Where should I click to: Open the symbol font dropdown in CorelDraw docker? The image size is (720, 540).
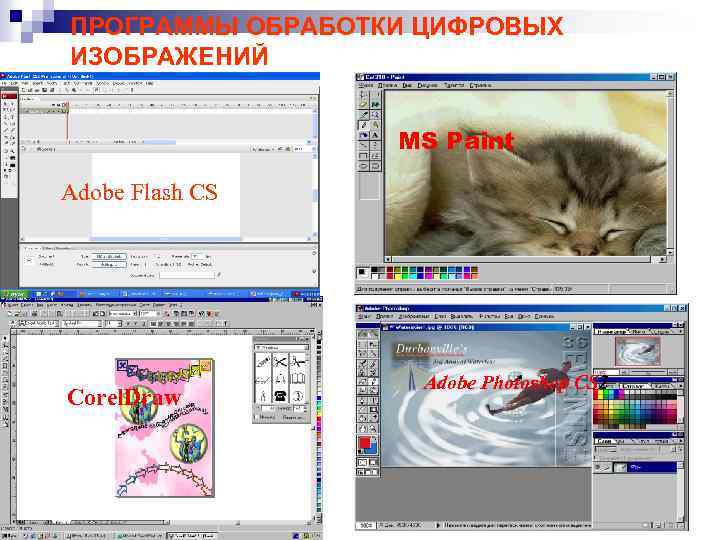click(x=304, y=348)
